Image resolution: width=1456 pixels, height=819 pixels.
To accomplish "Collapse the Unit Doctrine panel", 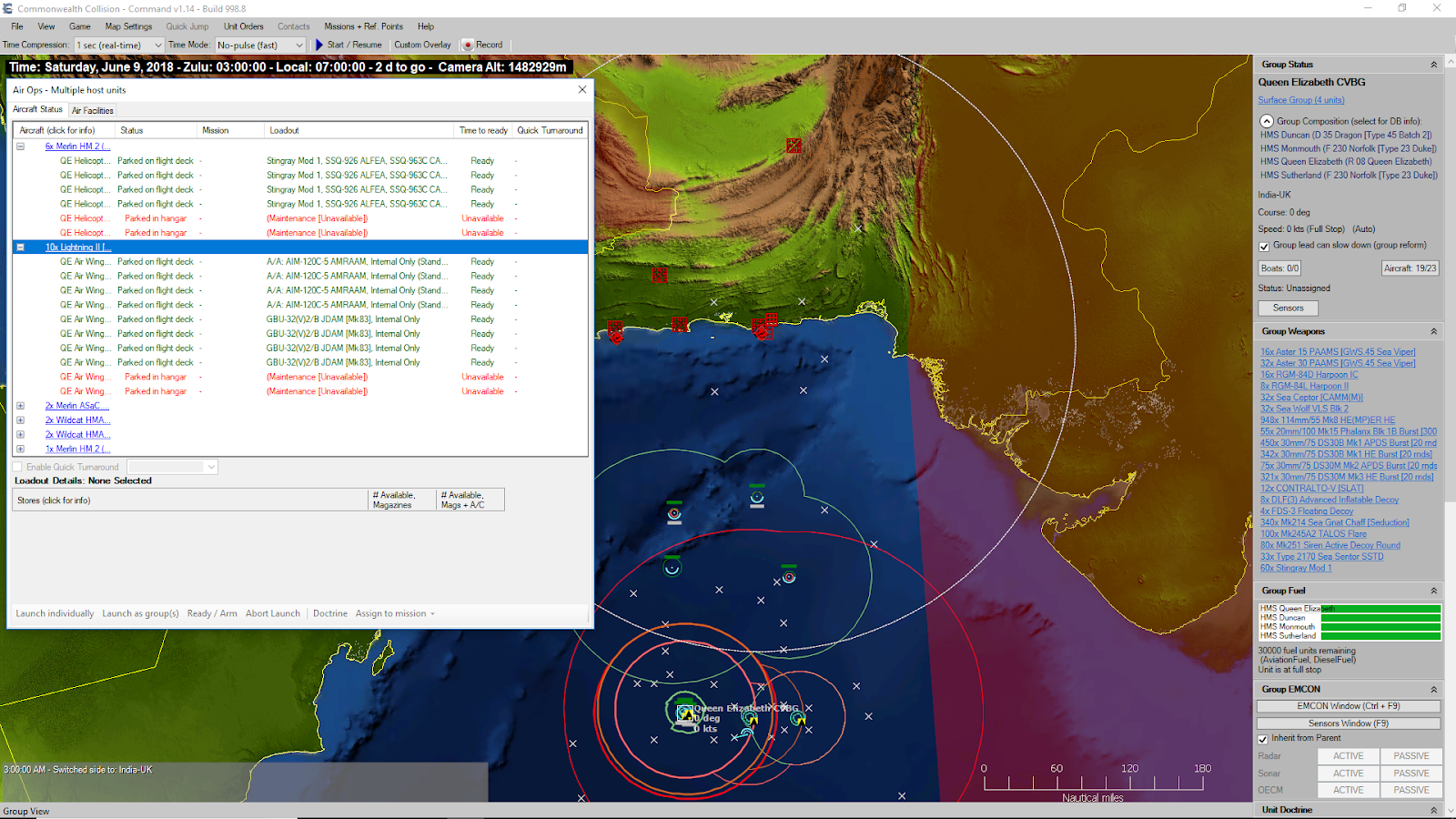I will click(x=1434, y=810).
